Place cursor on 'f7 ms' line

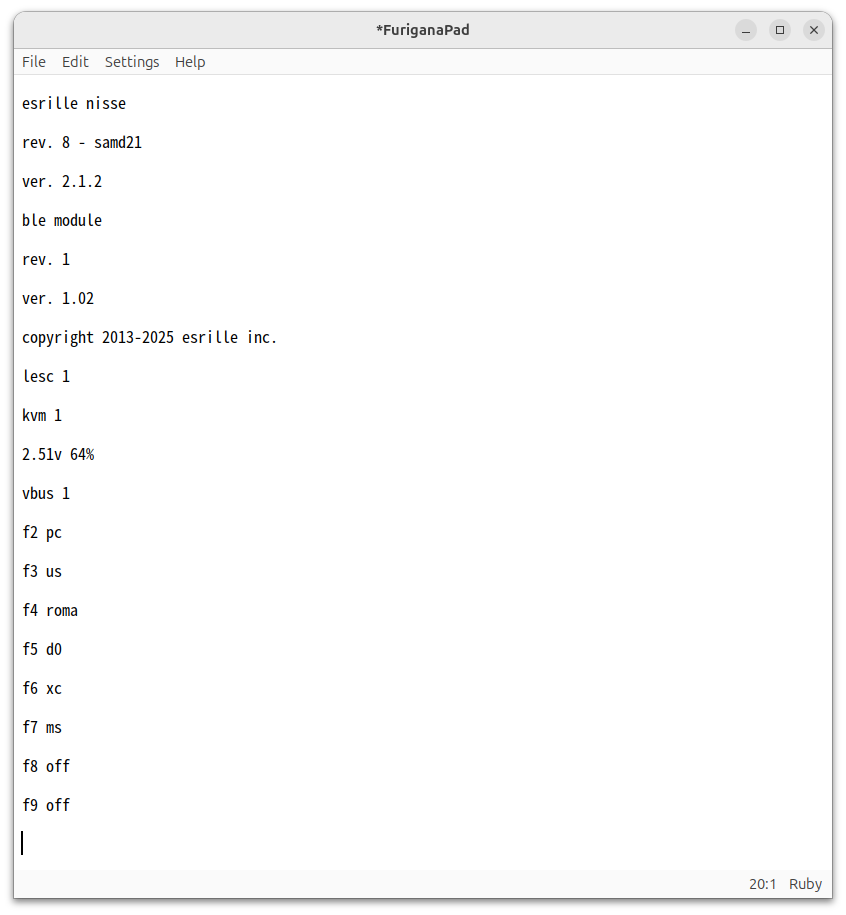pyautogui.click(x=42, y=728)
